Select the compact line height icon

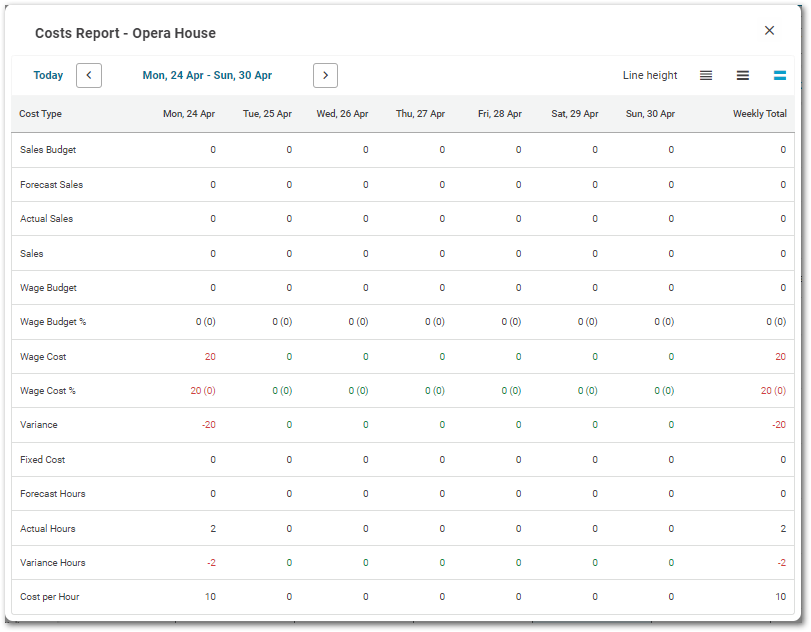point(705,75)
